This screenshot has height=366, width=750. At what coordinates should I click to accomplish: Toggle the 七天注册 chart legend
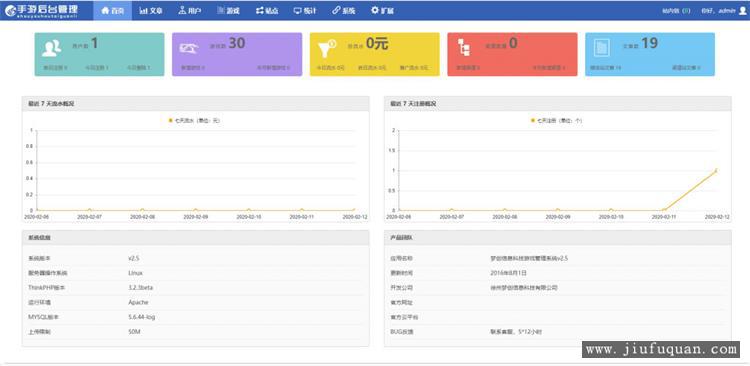(556, 121)
